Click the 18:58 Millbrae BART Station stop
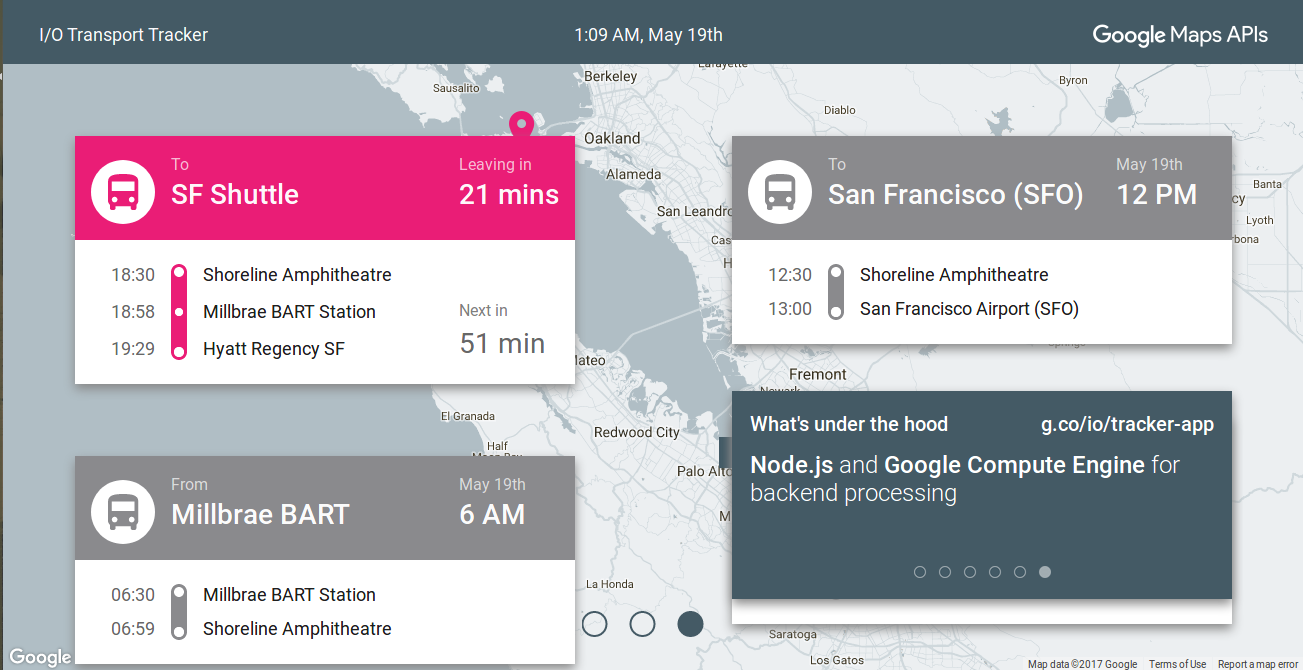This screenshot has height=670, width=1303. click(x=243, y=312)
